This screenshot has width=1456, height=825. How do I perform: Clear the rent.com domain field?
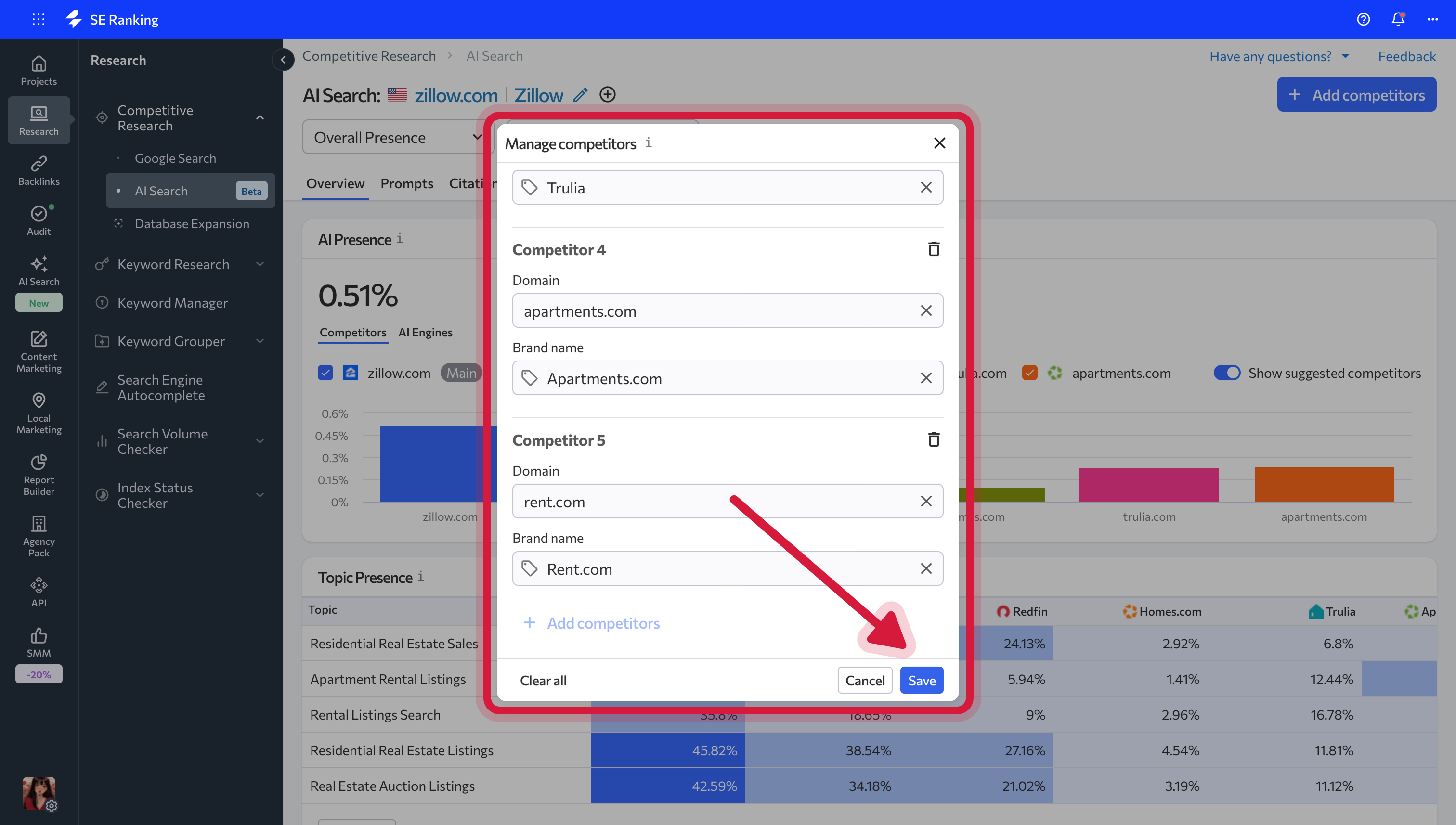(926, 502)
